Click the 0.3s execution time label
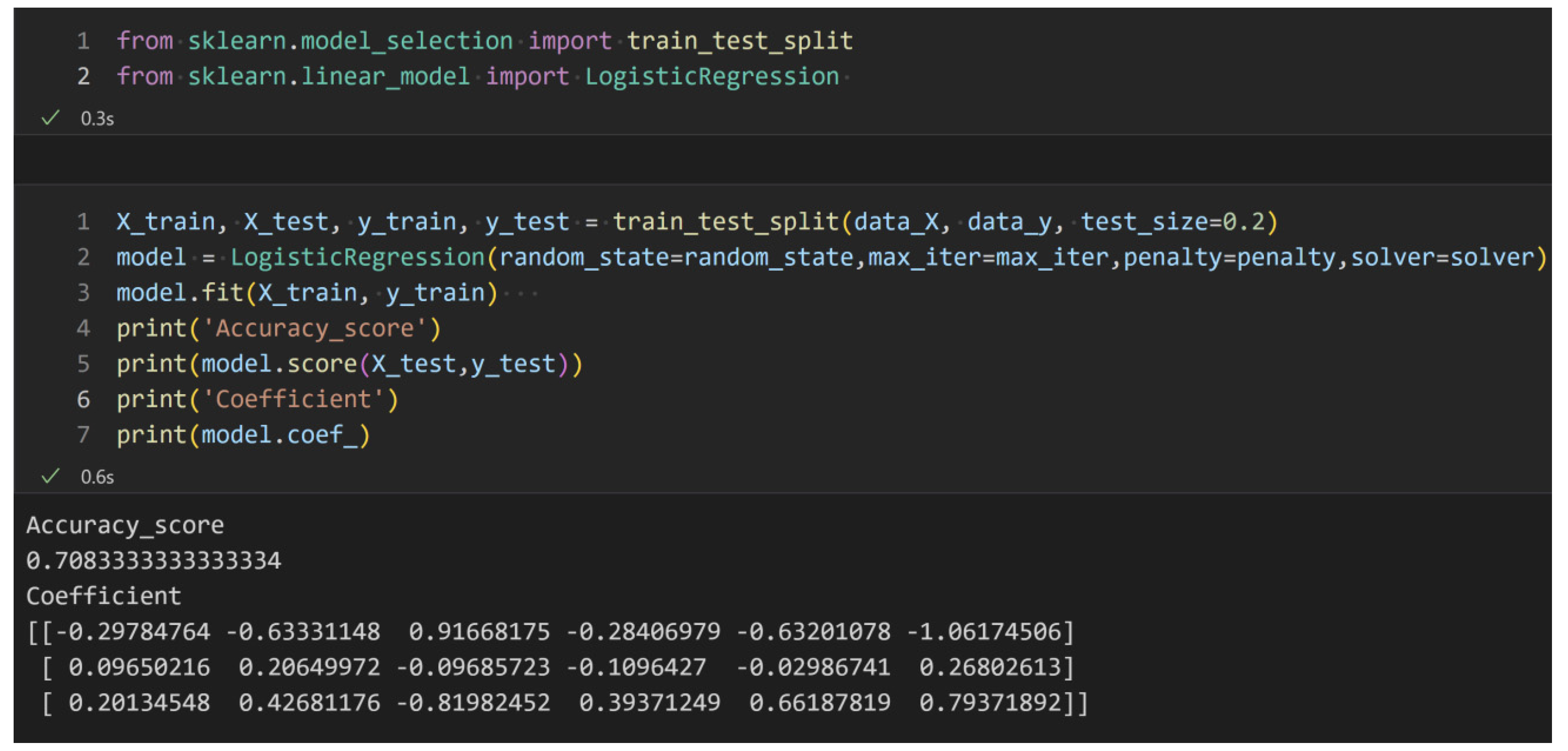 pos(97,118)
